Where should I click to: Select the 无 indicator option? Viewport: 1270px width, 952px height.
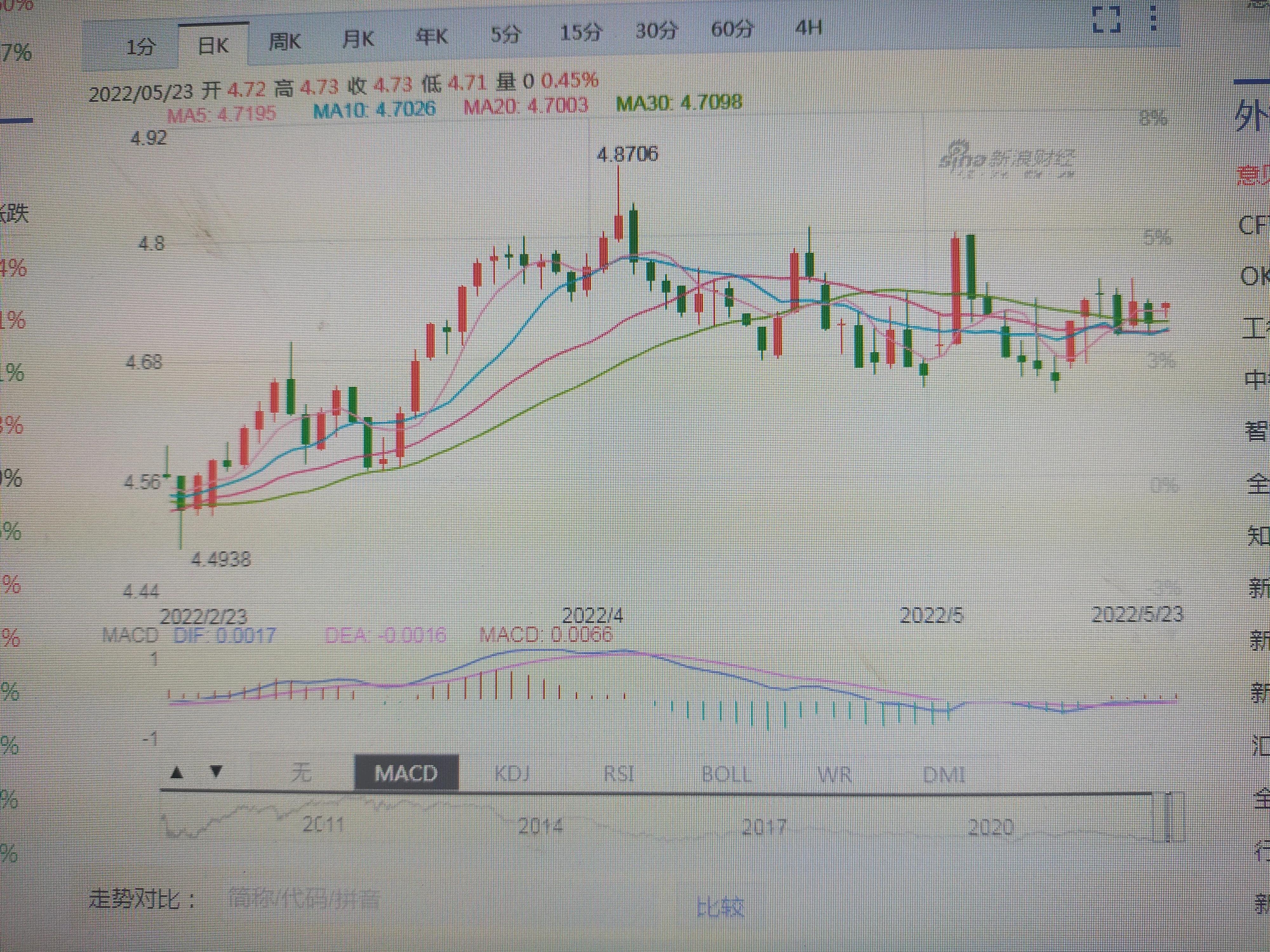(301, 772)
